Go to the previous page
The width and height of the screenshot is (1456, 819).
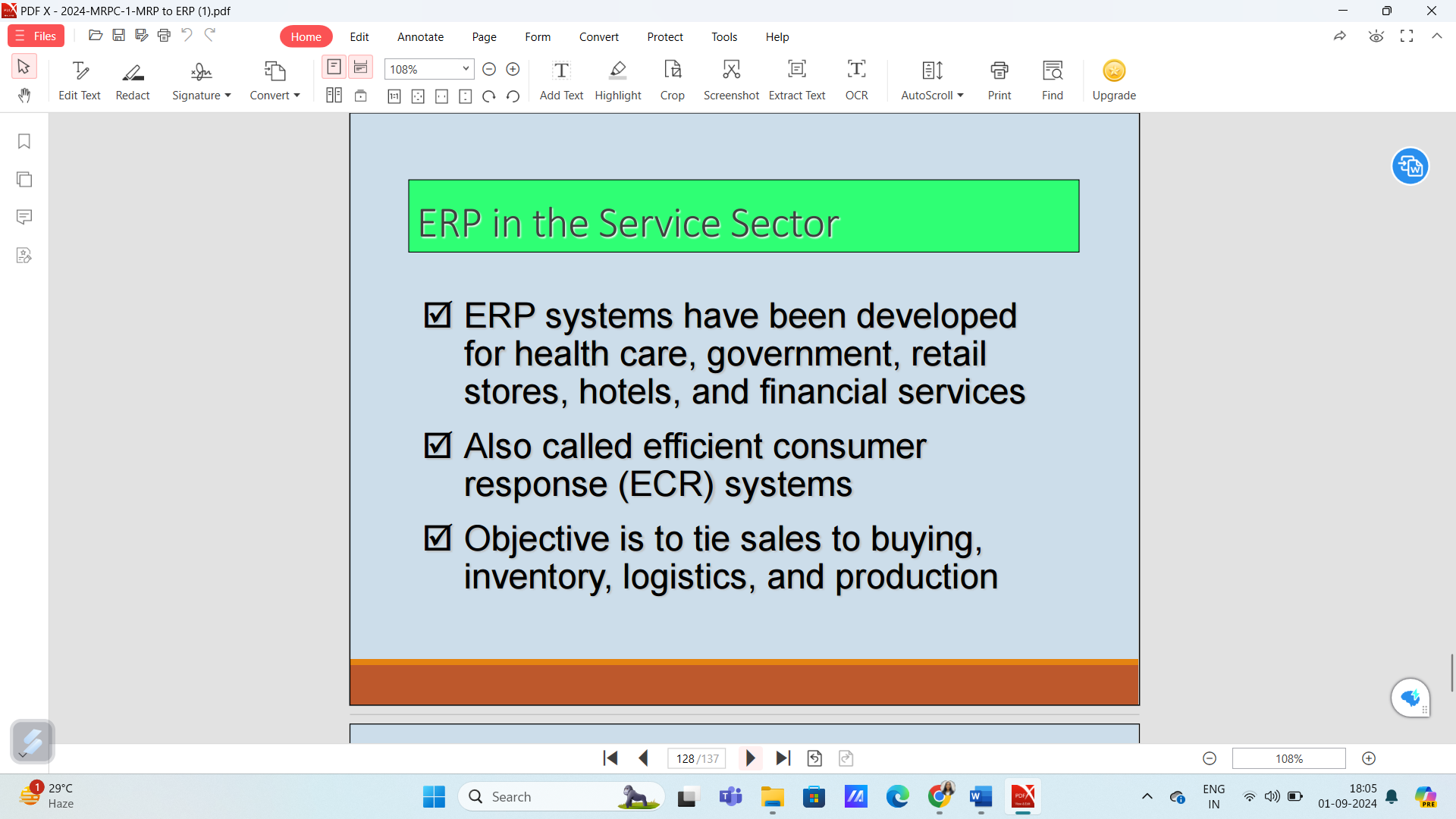coord(643,758)
